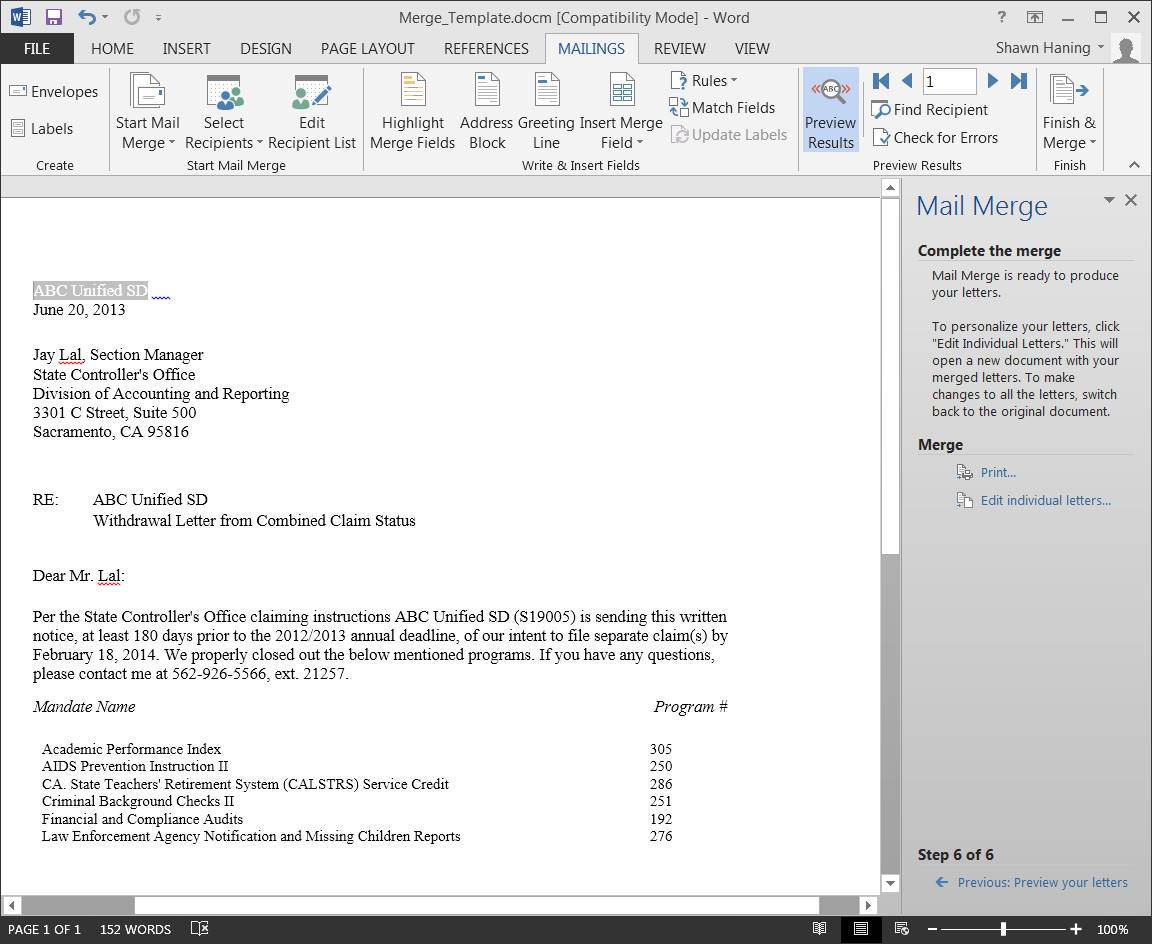1152x944 pixels.
Task: Click Edit individual letters link
Action: [1046, 500]
